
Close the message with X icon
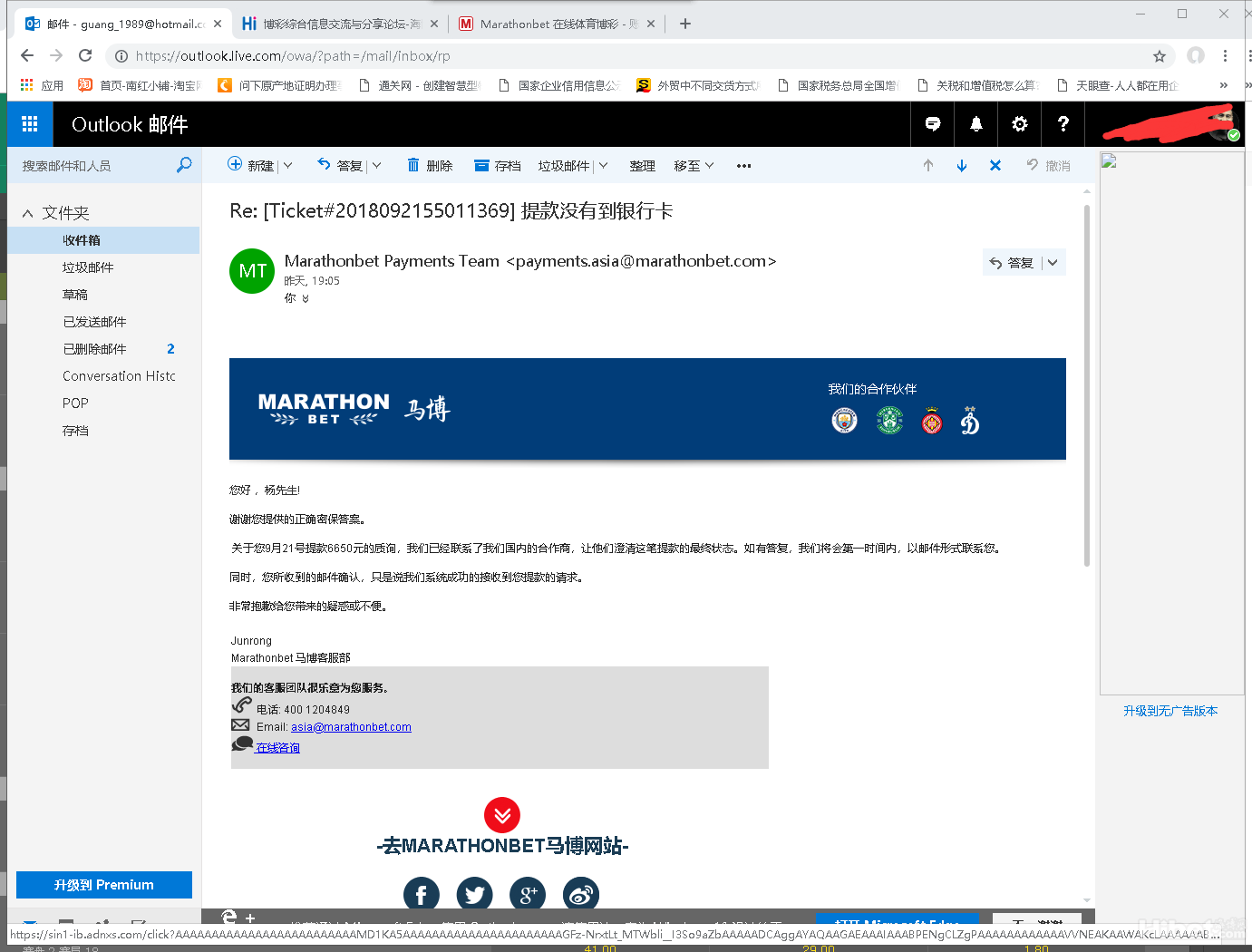coord(995,166)
